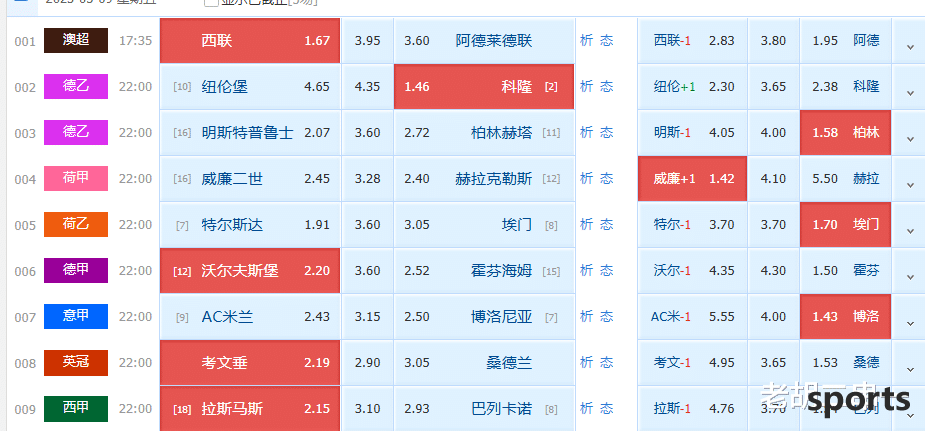925x431 pixels.
Task: Select 阿德莱德联 away win at 3.60
Action: coord(484,41)
